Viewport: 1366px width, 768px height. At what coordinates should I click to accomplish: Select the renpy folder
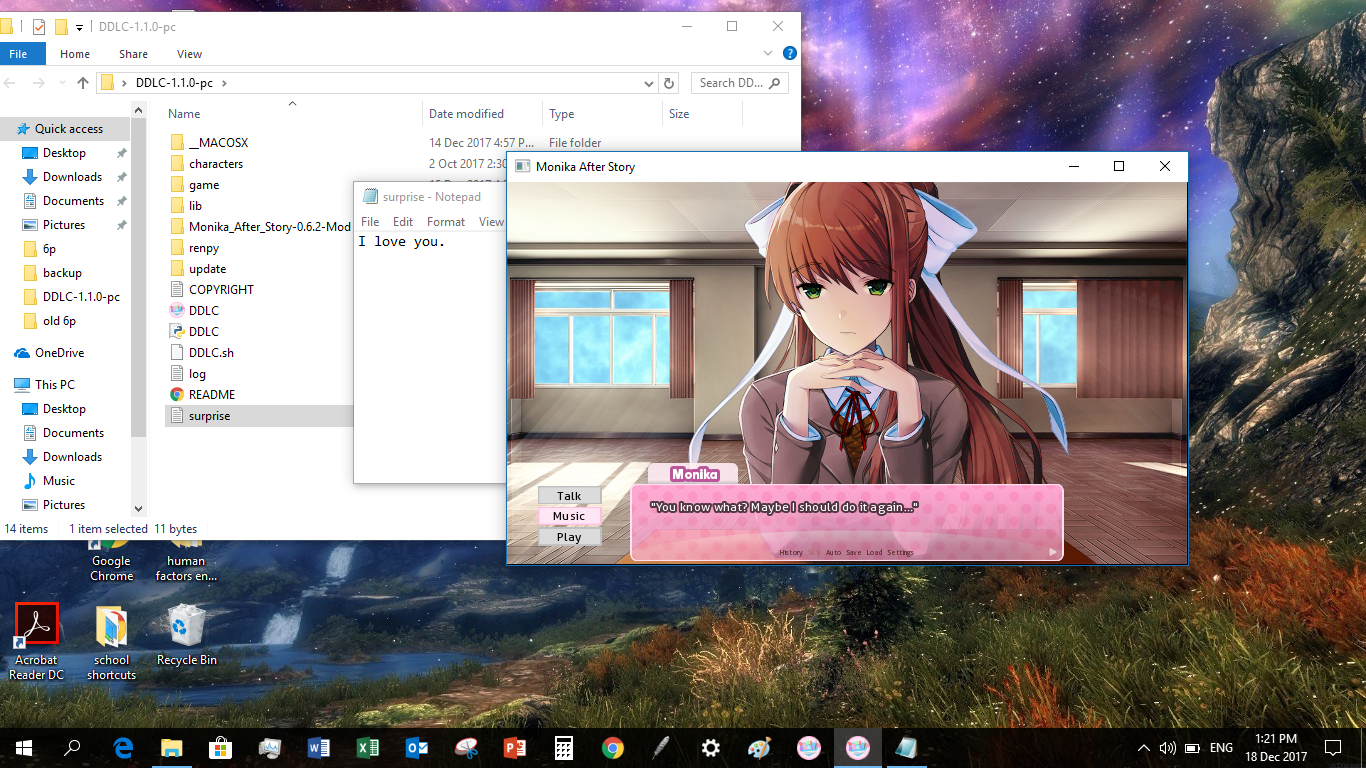pyautogui.click(x=204, y=248)
